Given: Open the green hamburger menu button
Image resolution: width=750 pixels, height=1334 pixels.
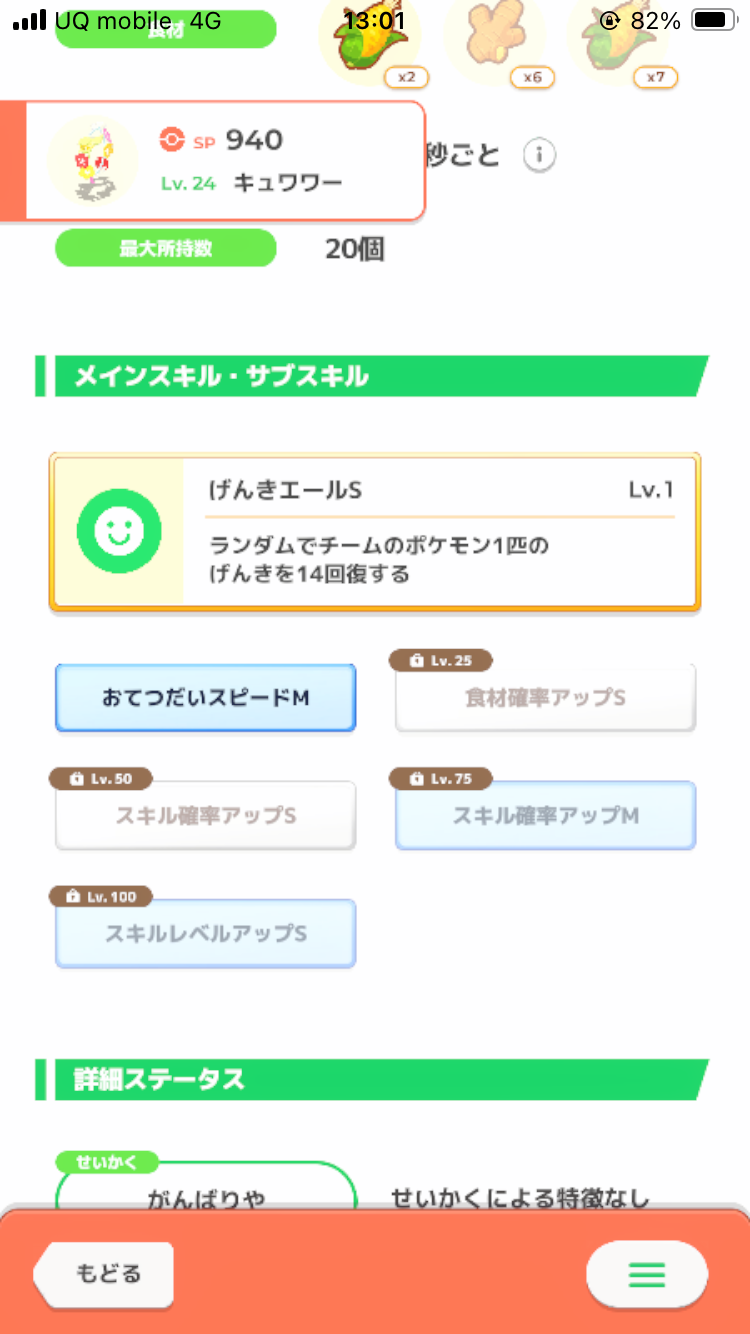Looking at the screenshot, I should 646,1274.
